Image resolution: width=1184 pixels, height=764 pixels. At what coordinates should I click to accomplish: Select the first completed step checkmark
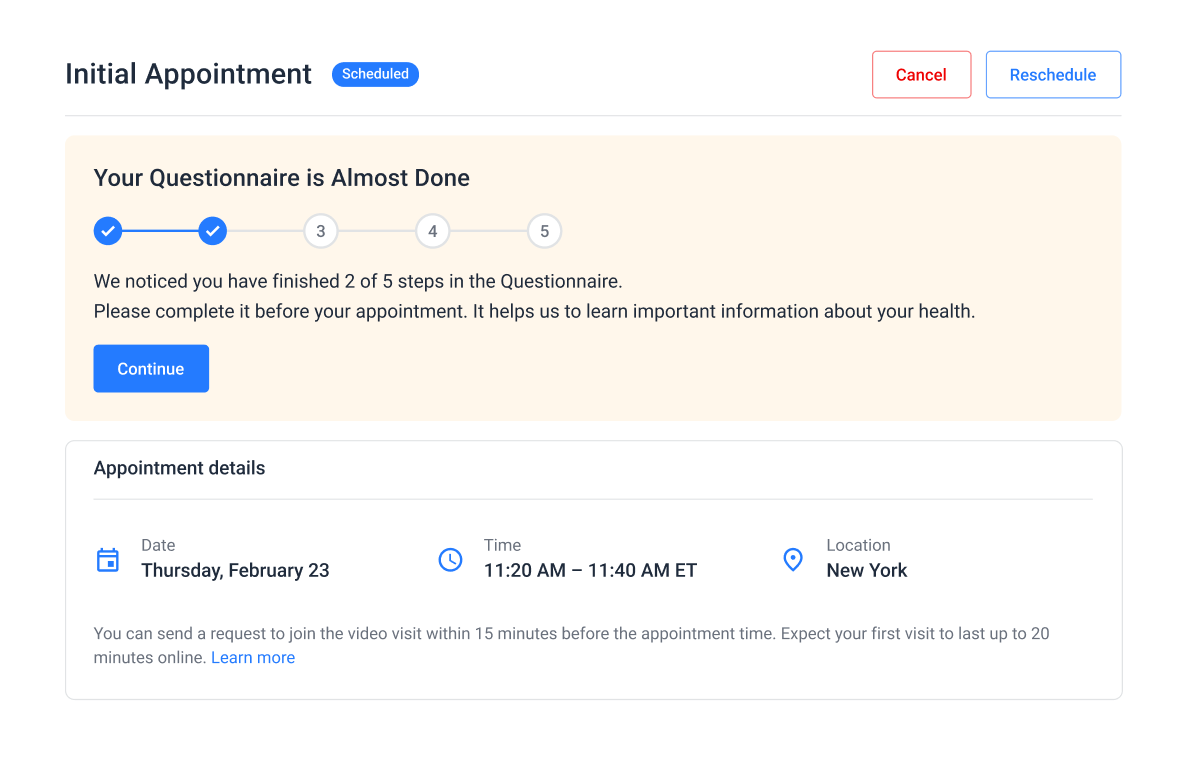[108, 231]
